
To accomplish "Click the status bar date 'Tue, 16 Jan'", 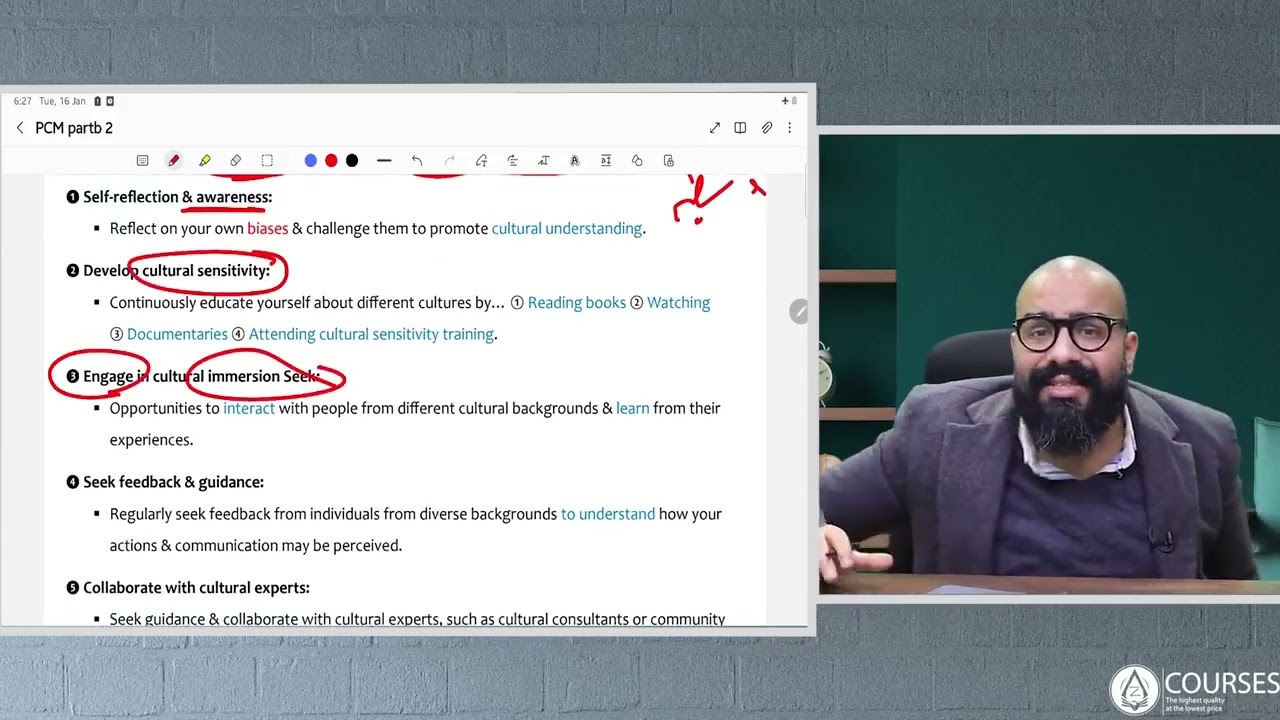I will point(62,101).
